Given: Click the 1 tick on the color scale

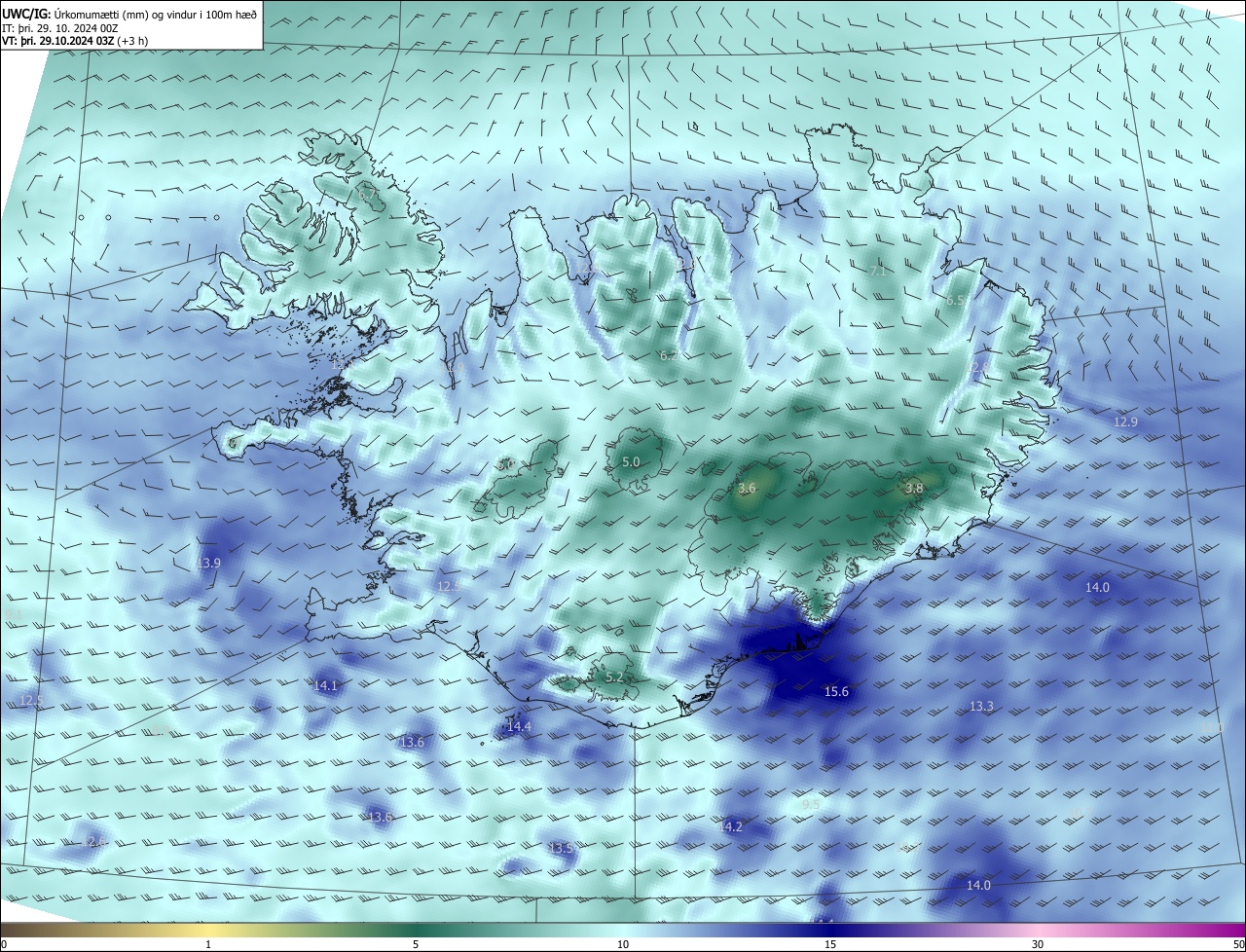Looking at the screenshot, I should [208, 944].
